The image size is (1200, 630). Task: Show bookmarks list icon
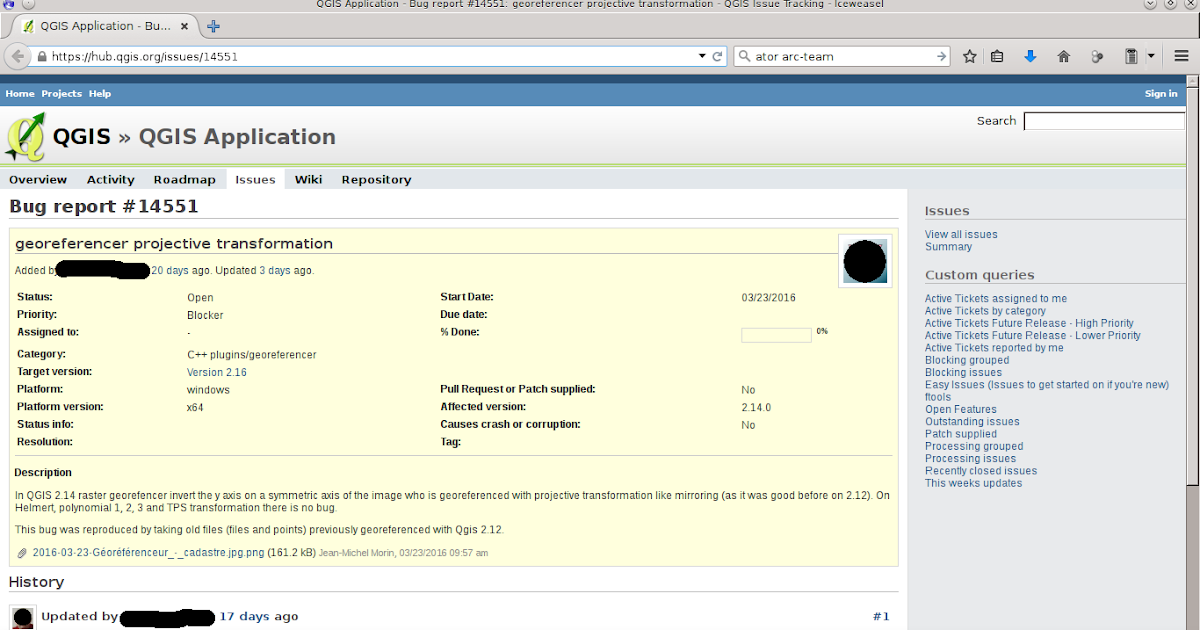click(997, 57)
